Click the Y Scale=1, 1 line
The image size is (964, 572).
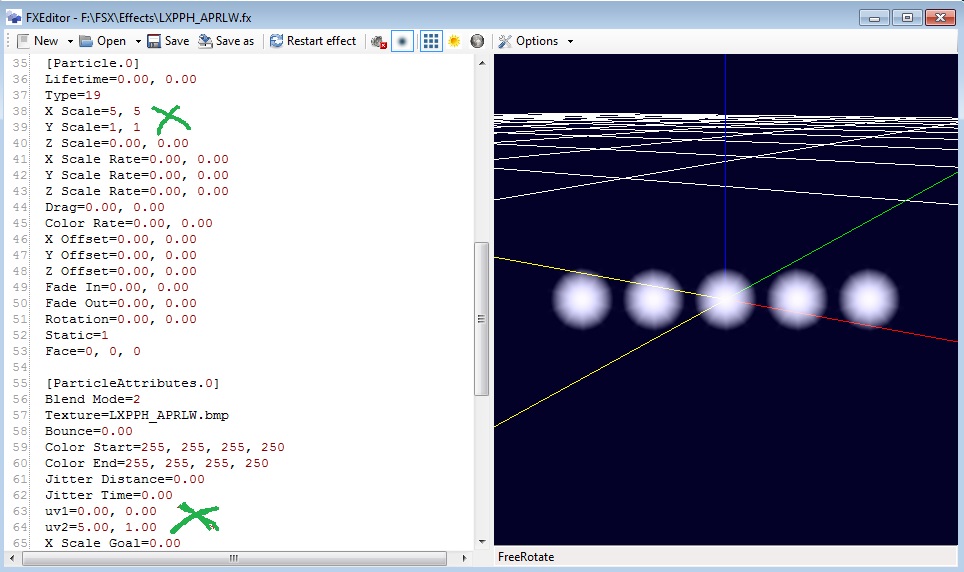[x=92, y=127]
